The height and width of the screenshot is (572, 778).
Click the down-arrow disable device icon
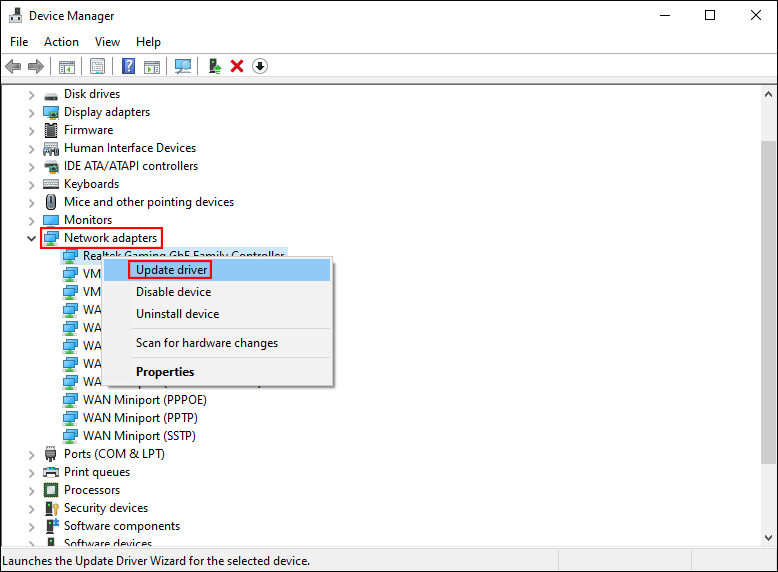point(260,66)
